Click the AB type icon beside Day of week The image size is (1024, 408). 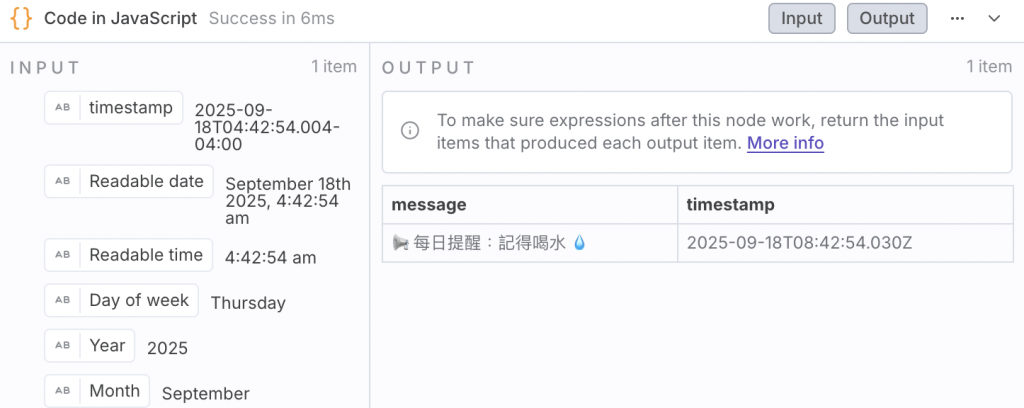coord(62,300)
